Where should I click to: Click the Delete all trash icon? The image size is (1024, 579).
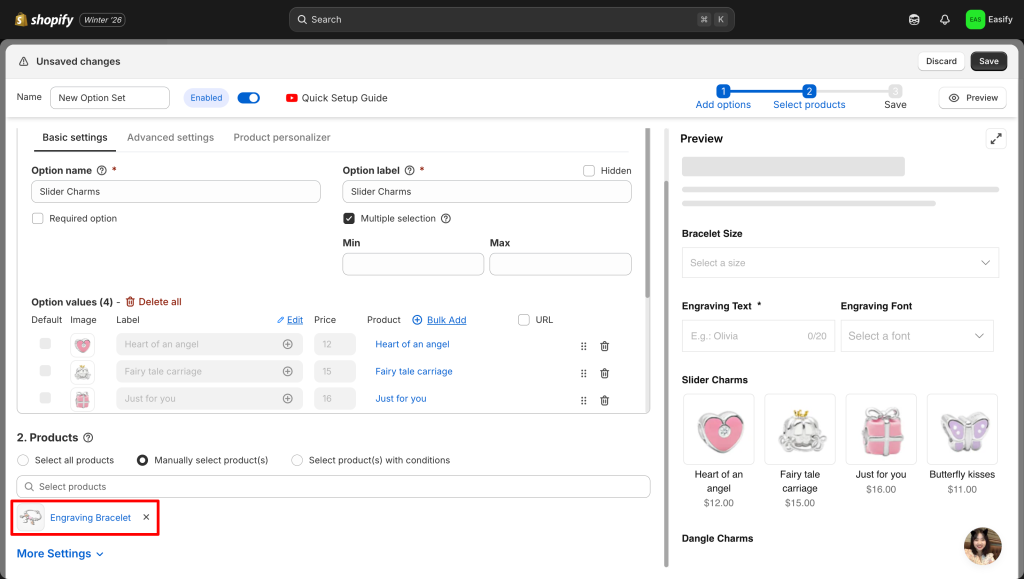130,302
